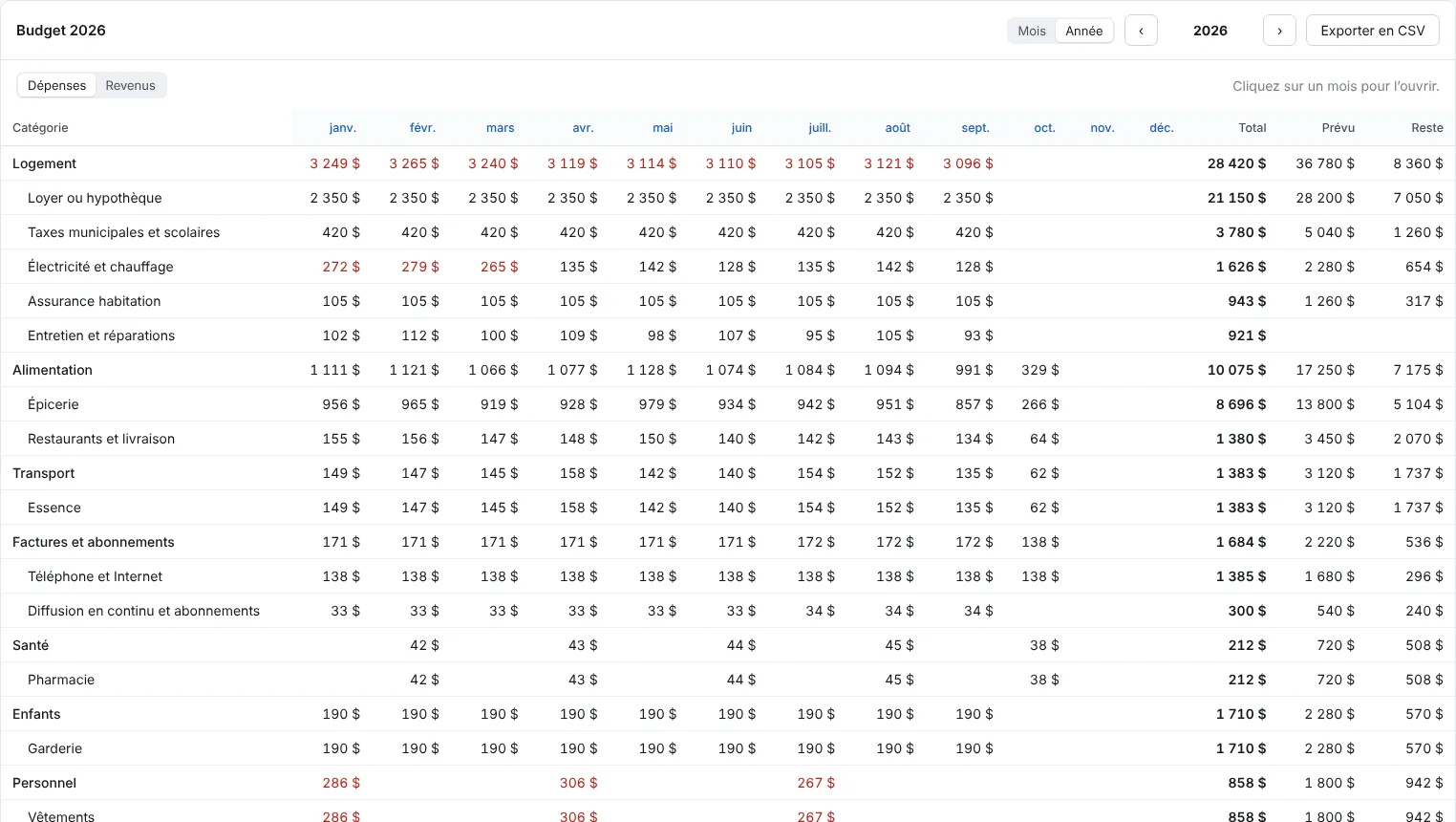Select the Santé category row label
The height and width of the screenshot is (822, 1456).
tap(31, 645)
